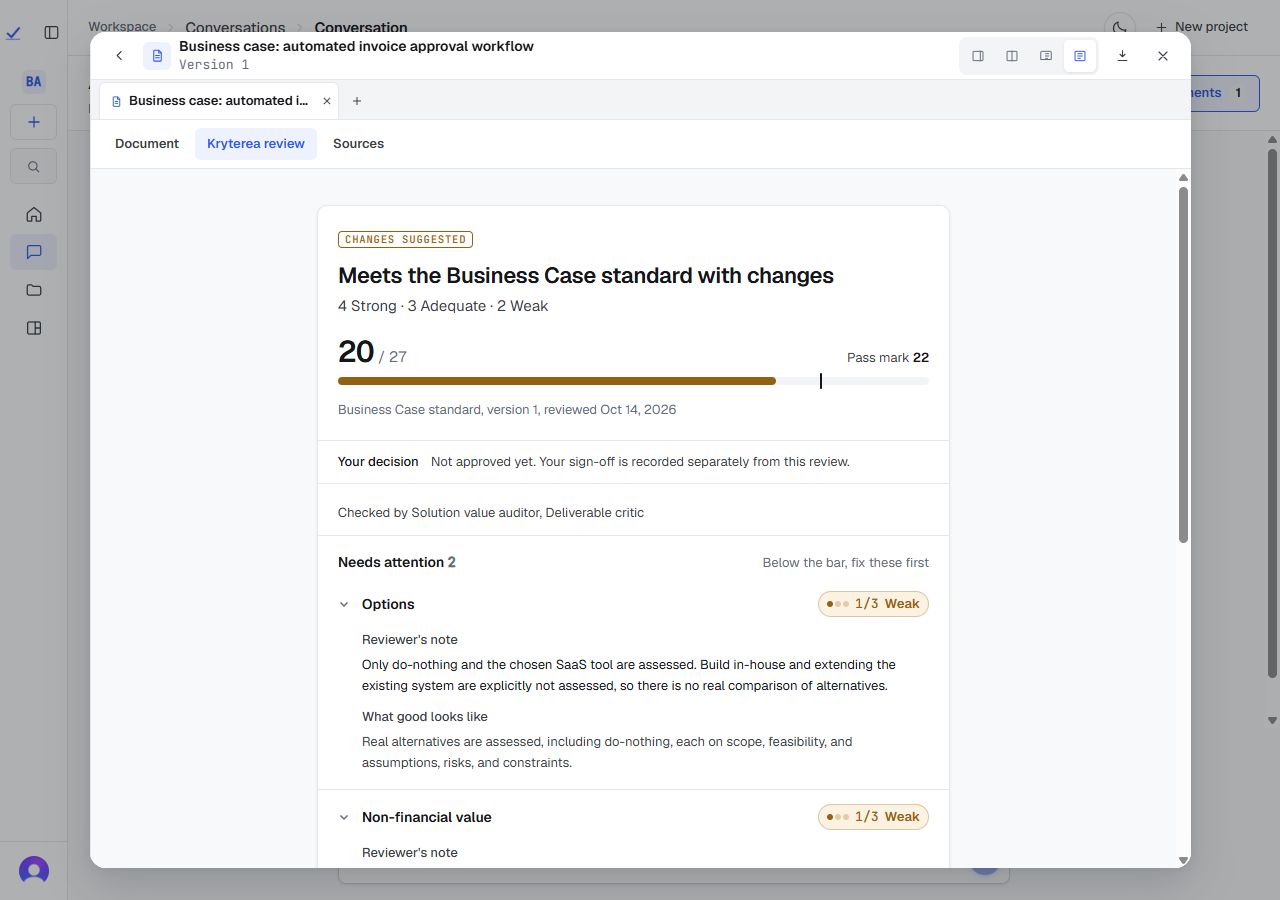Create new item with sidebar plus button
Viewport: 1280px width, 900px height.
click(33, 122)
